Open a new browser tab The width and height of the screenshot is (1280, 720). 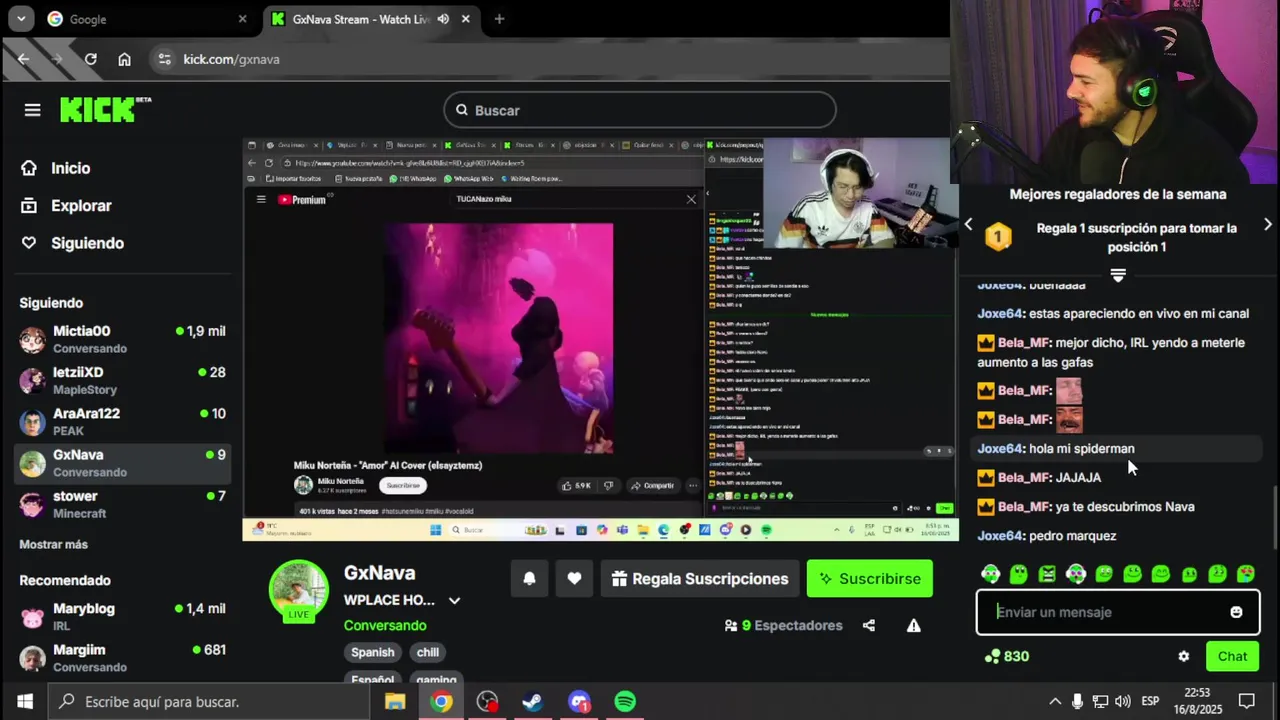tap(499, 19)
